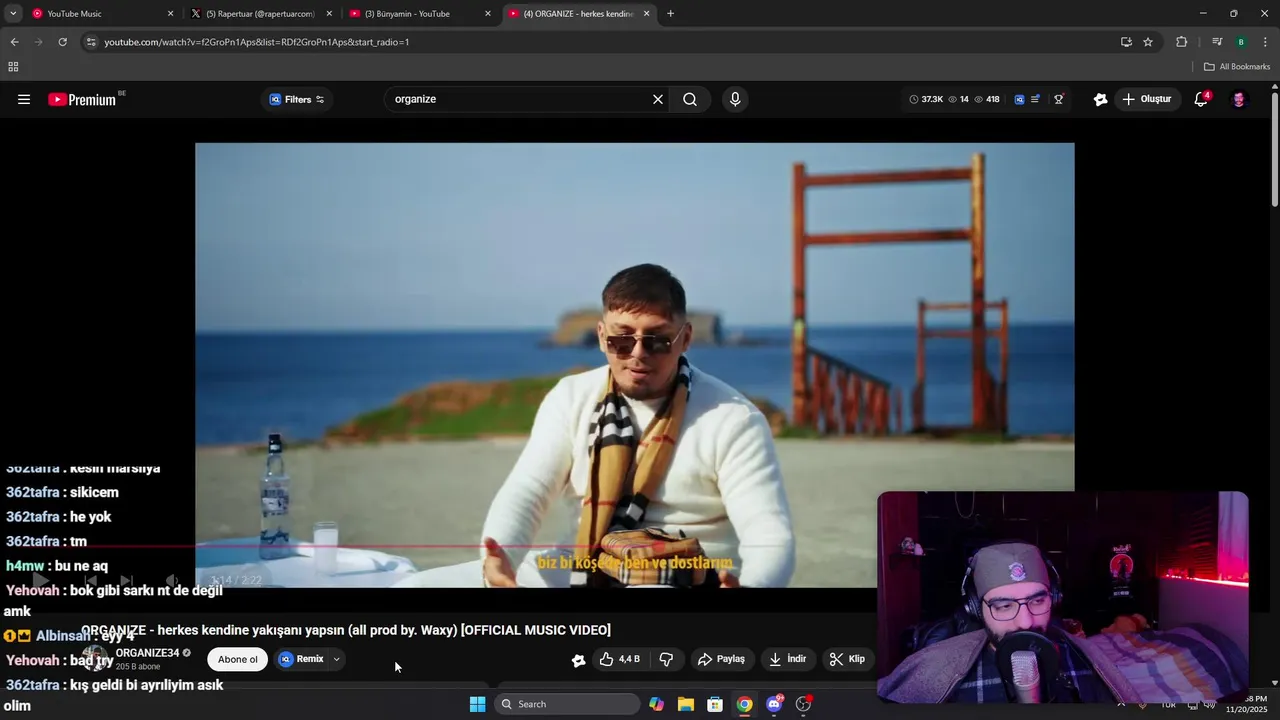
Task: Open File Explorer from the taskbar
Action: [685, 704]
